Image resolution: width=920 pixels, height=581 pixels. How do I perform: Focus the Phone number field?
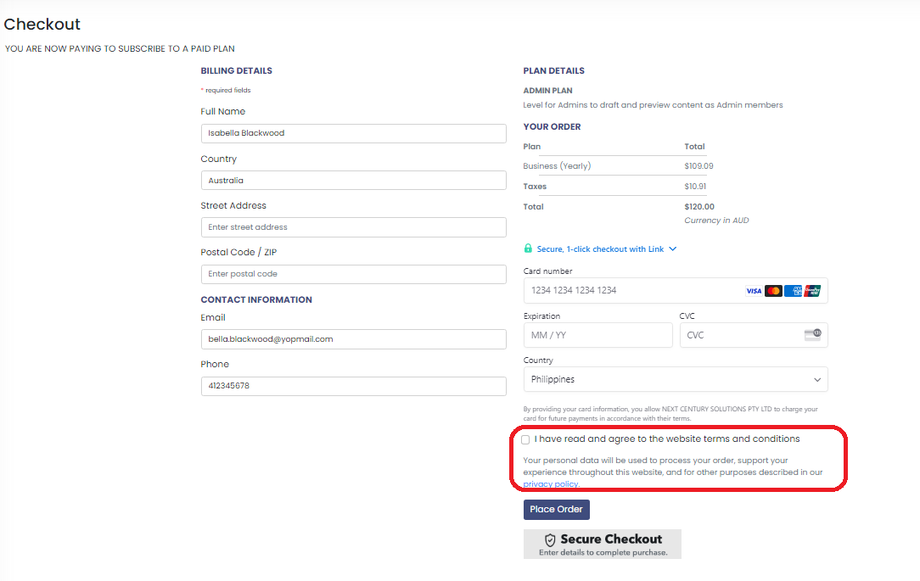point(353,386)
